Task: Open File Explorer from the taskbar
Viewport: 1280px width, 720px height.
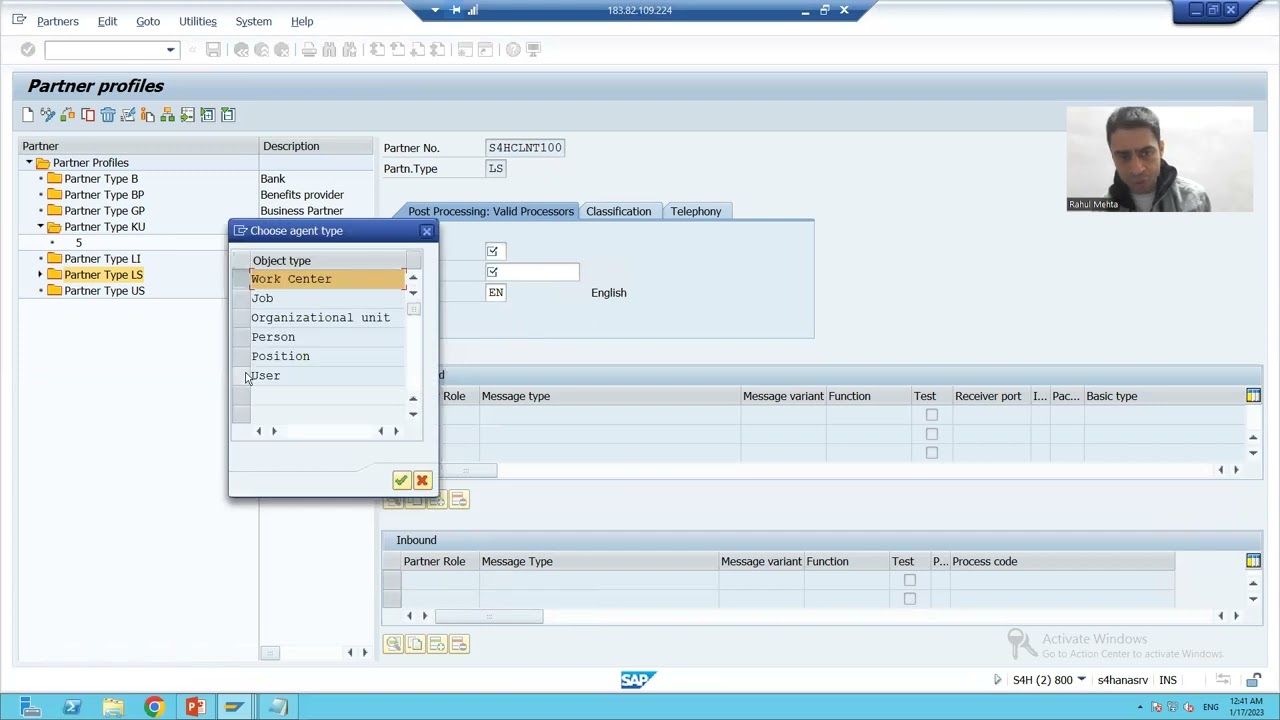Action: click(x=113, y=707)
